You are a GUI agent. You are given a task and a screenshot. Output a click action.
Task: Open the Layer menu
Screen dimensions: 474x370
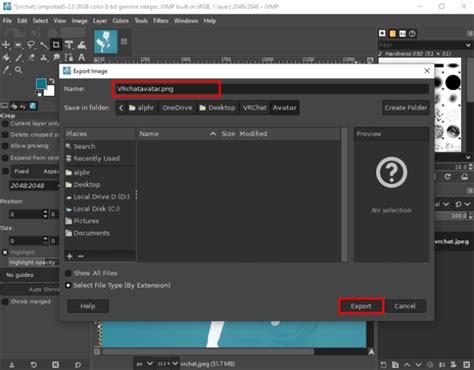point(100,21)
